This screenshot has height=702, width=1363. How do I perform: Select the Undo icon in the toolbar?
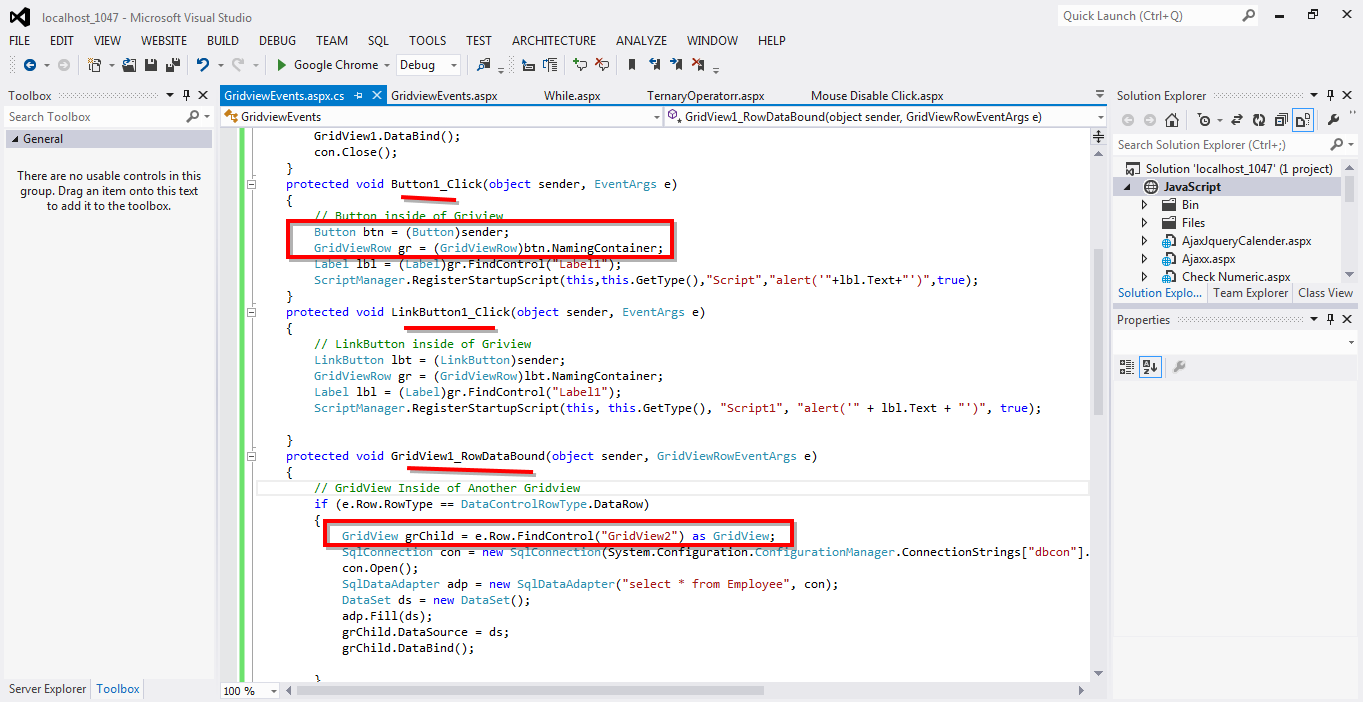point(203,64)
